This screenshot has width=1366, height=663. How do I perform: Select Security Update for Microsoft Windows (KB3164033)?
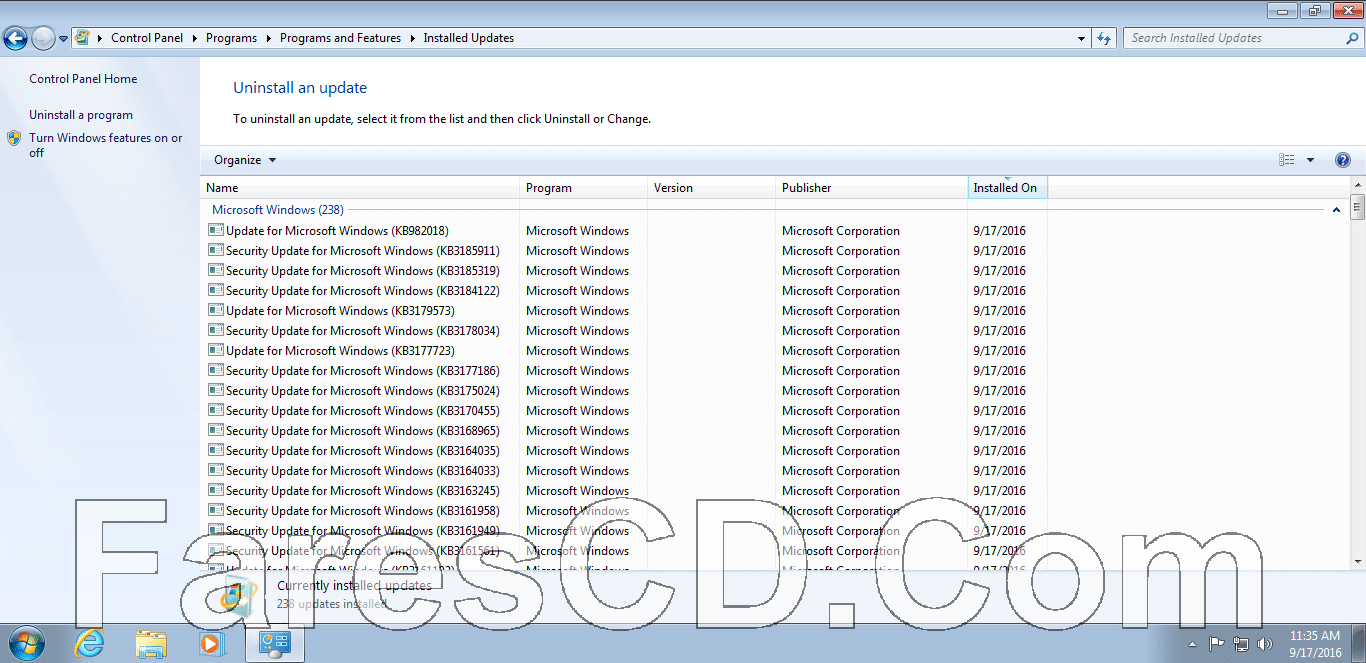[362, 471]
